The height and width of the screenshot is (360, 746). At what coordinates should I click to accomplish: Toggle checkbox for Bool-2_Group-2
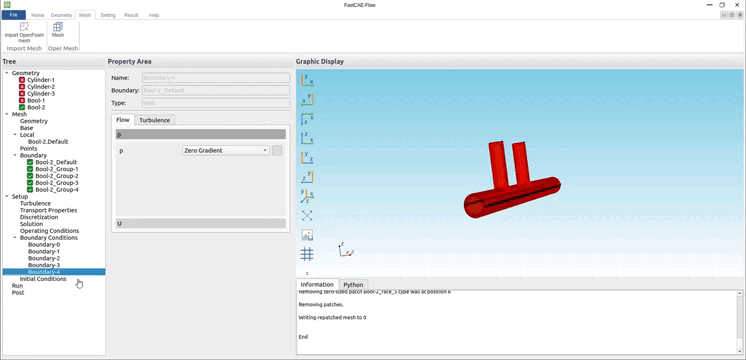tap(30, 176)
